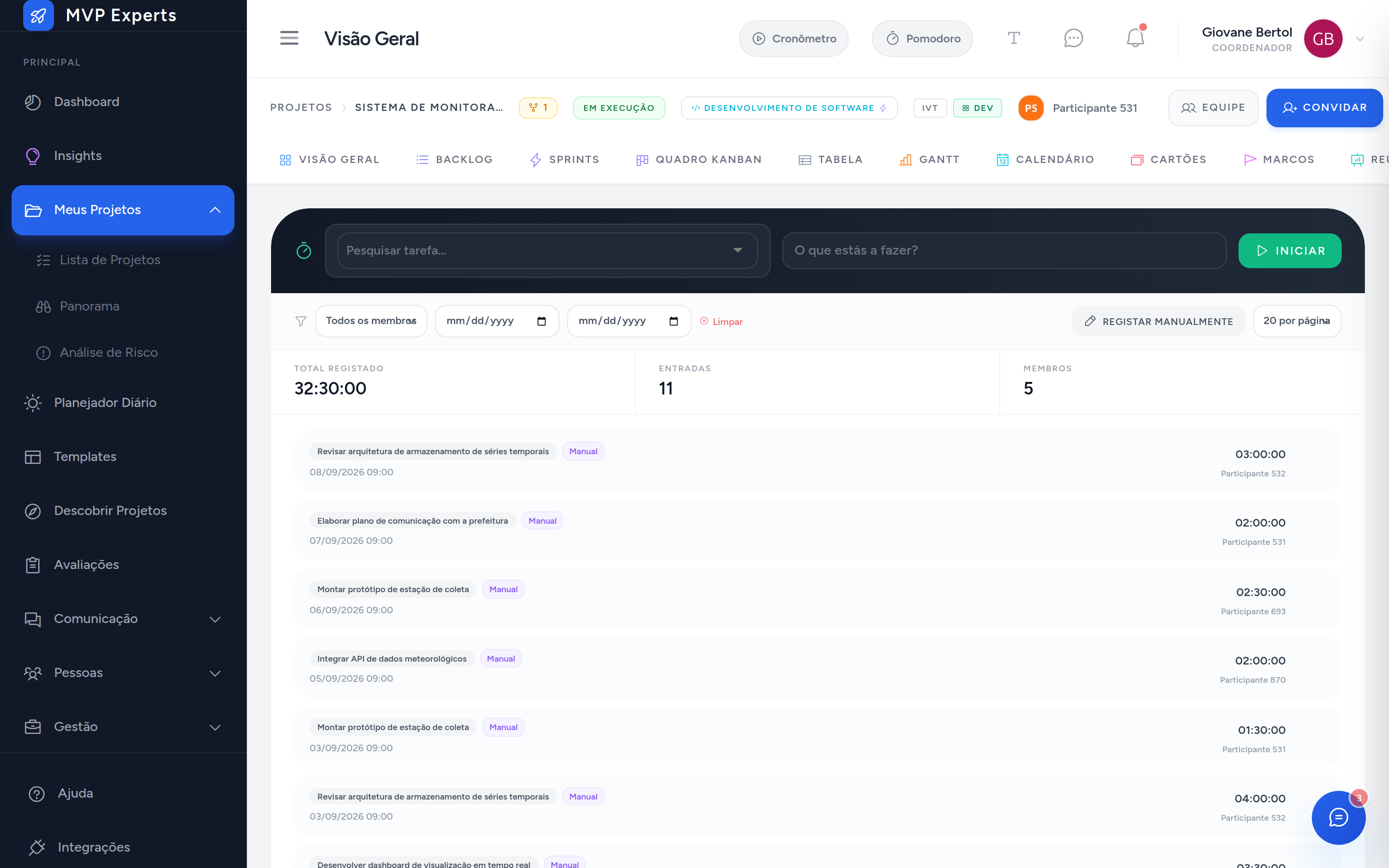Screen dimensions: 1389x868
Task: Open Insights in the sidebar
Action: [123, 156]
